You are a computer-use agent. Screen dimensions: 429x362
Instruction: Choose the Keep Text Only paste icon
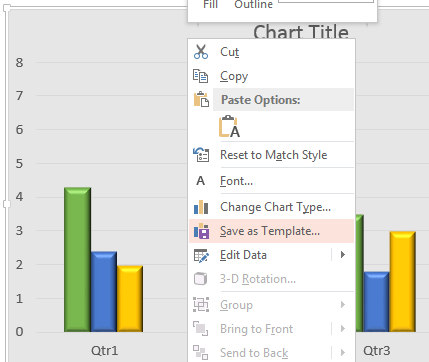[229, 126]
